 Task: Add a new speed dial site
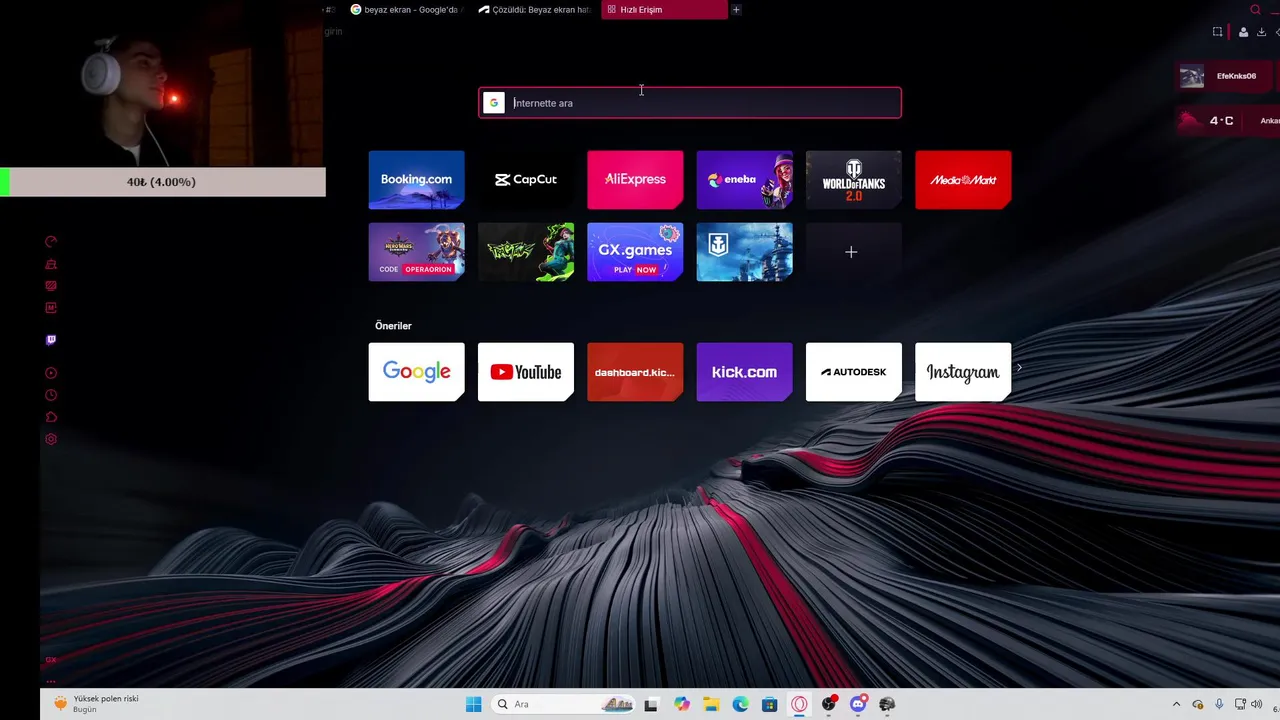pos(854,252)
